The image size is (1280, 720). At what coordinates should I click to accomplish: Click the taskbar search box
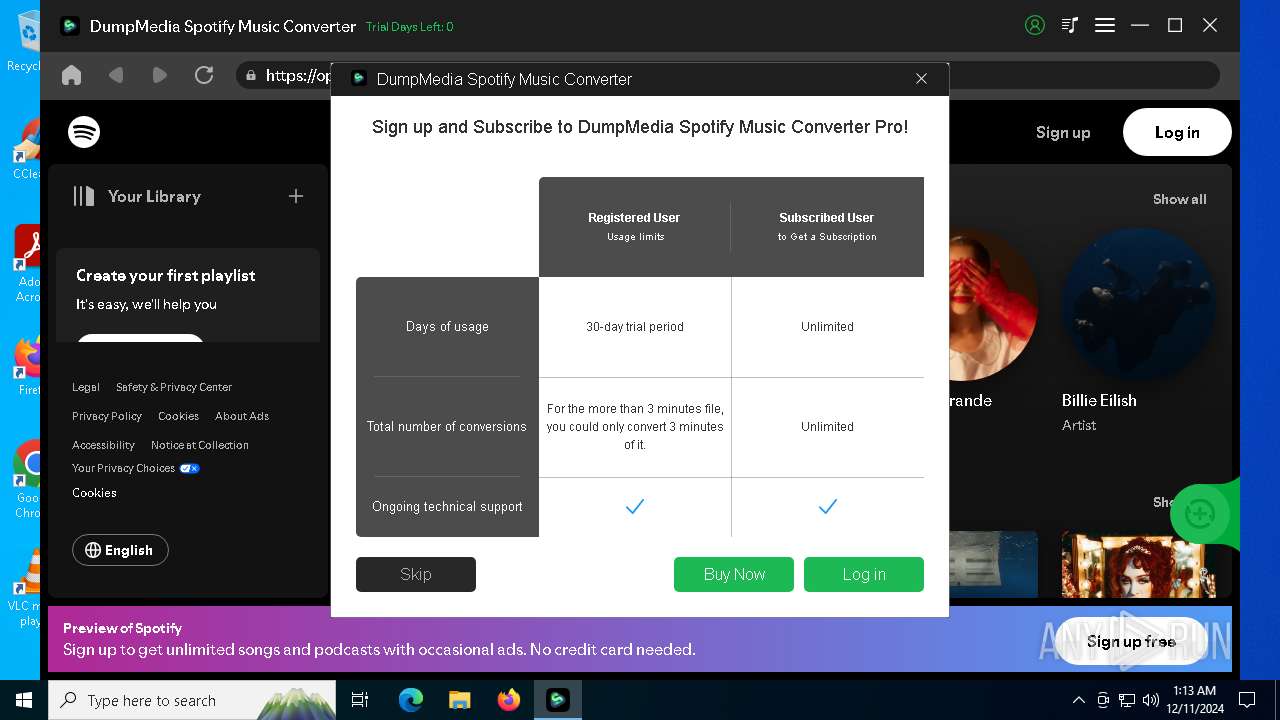pos(192,700)
